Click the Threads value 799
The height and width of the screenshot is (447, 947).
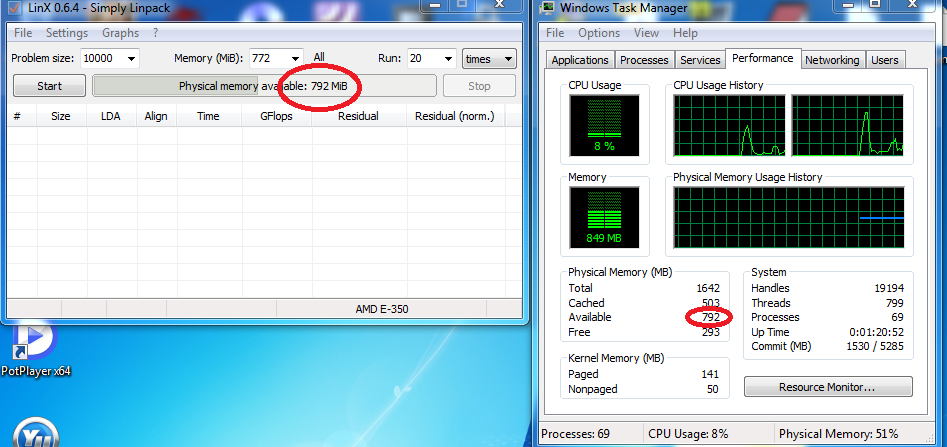(x=894, y=303)
